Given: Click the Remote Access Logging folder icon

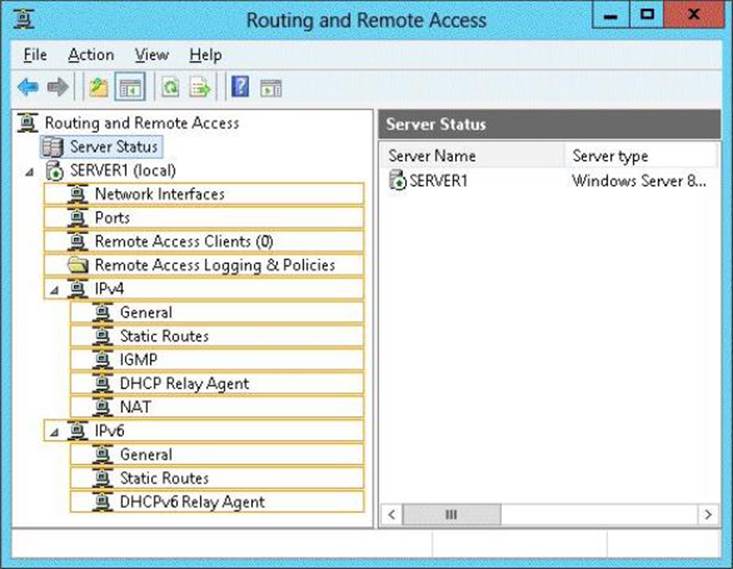Looking at the screenshot, I should 78,265.
